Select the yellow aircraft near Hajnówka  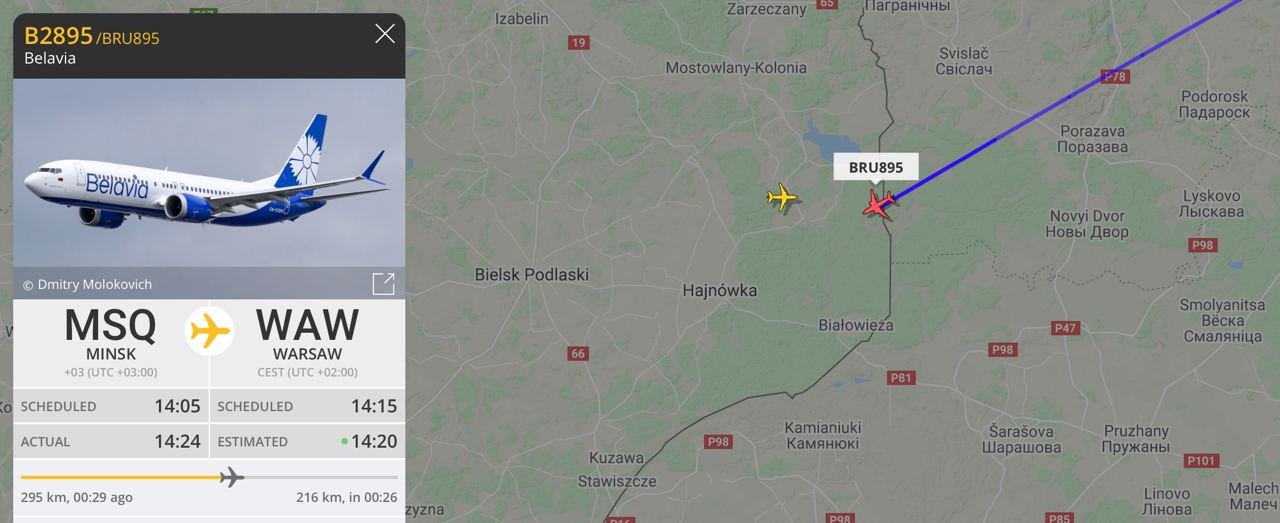[782, 197]
